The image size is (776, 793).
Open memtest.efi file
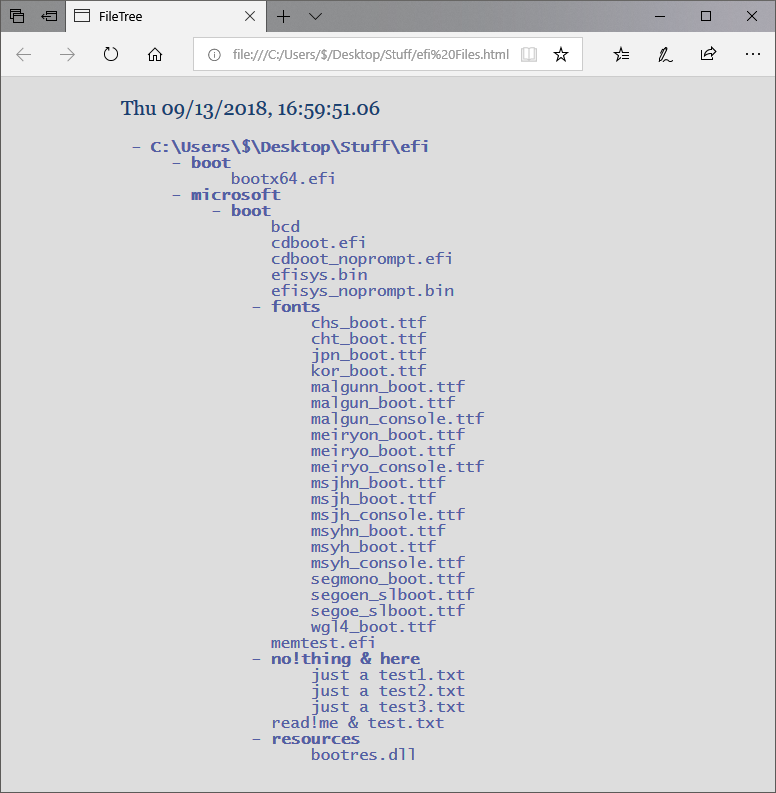323,643
